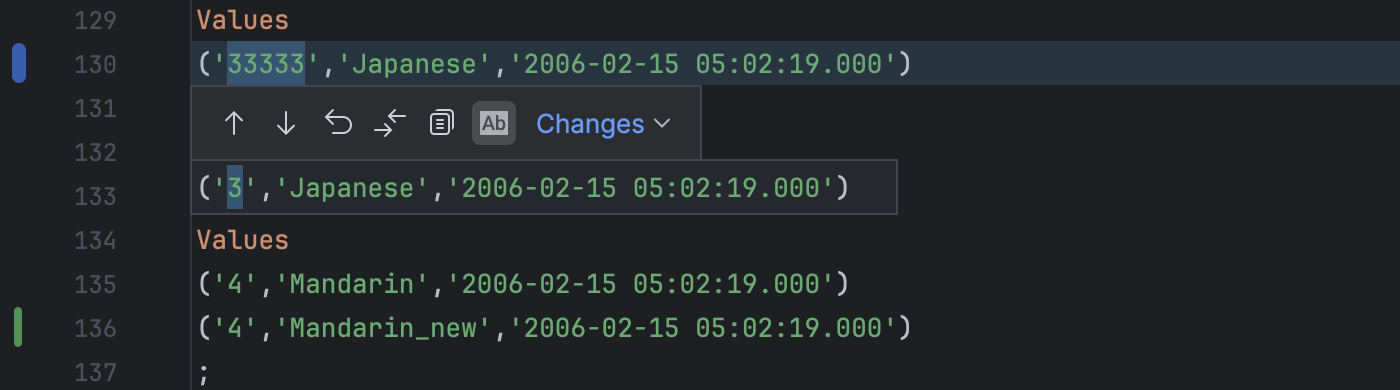
Task: Click the rollback change icon
Action: pos(339,123)
